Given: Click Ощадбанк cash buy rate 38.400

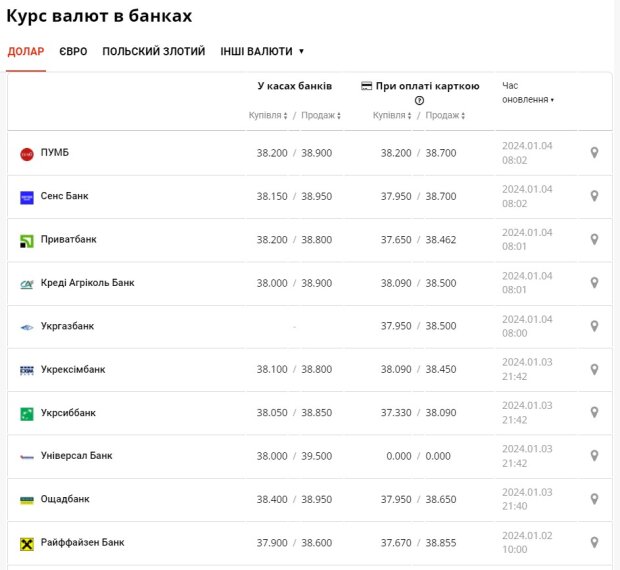Looking at the screenshot, I should point(272,500).
